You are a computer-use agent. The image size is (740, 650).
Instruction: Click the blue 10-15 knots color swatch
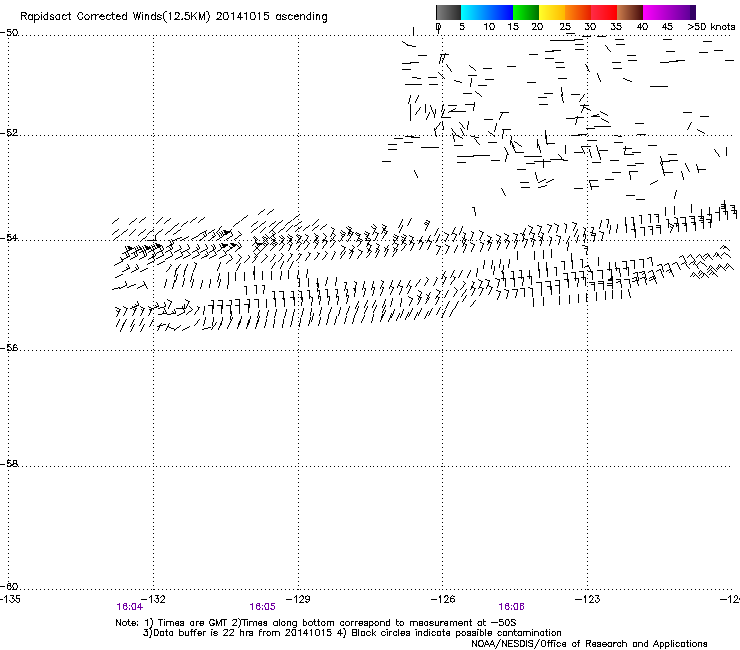point(500,12)
